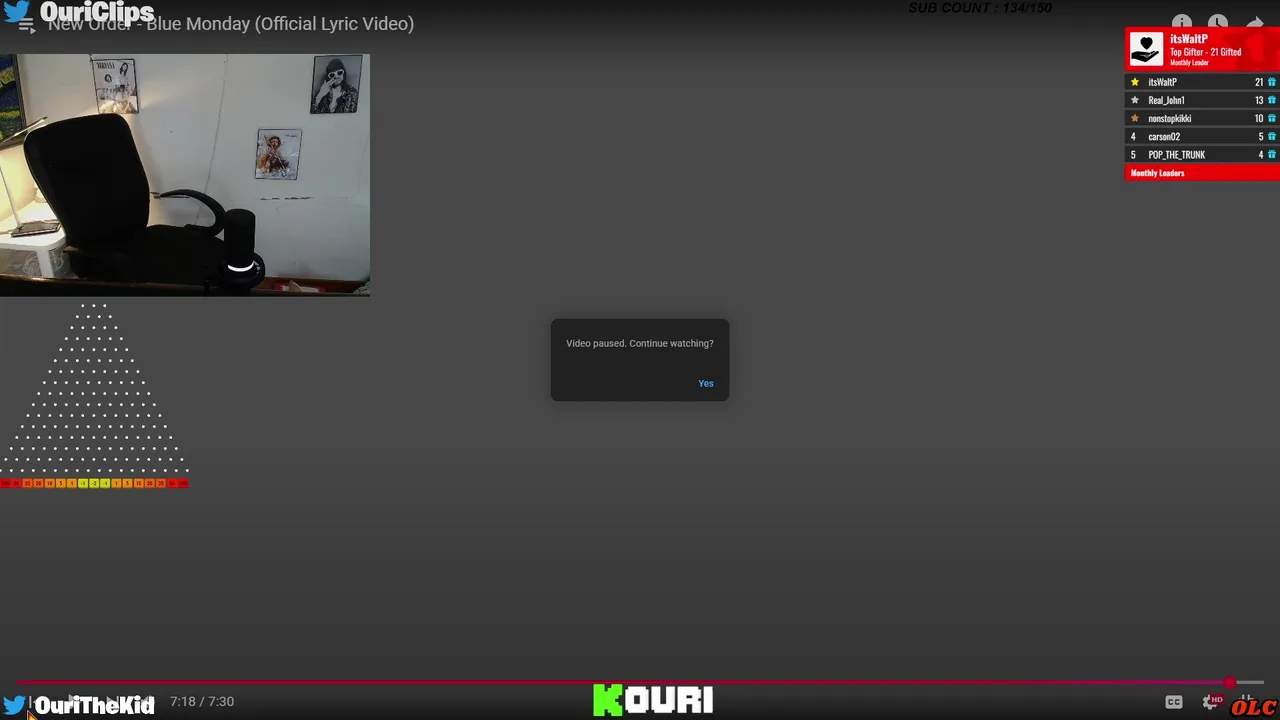Viewport: 1280px width, 720px height.
Task: Select the Real_John1 leaderboard row
Action: point(1202,100)
